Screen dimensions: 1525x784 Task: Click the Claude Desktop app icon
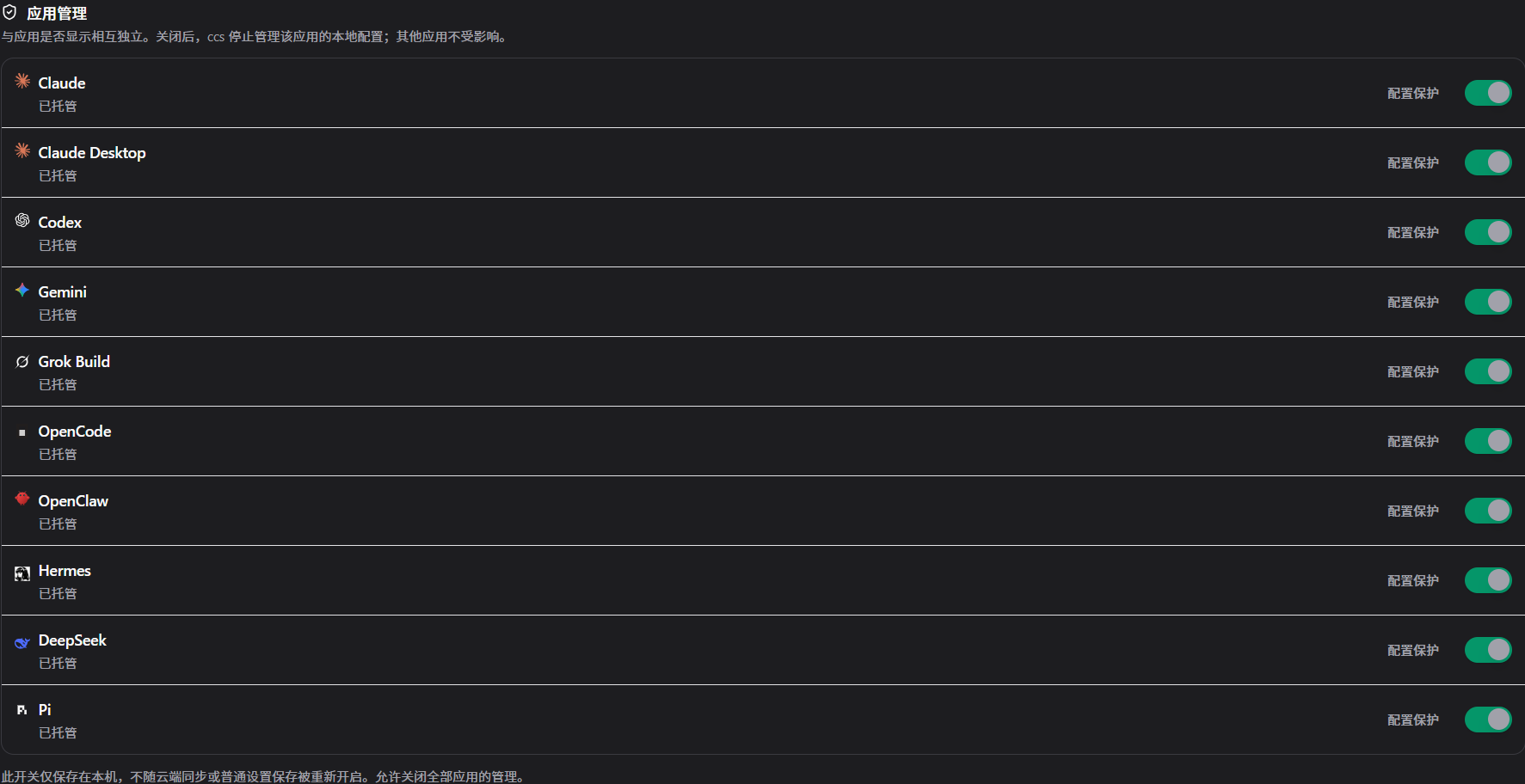pos(22,150)
